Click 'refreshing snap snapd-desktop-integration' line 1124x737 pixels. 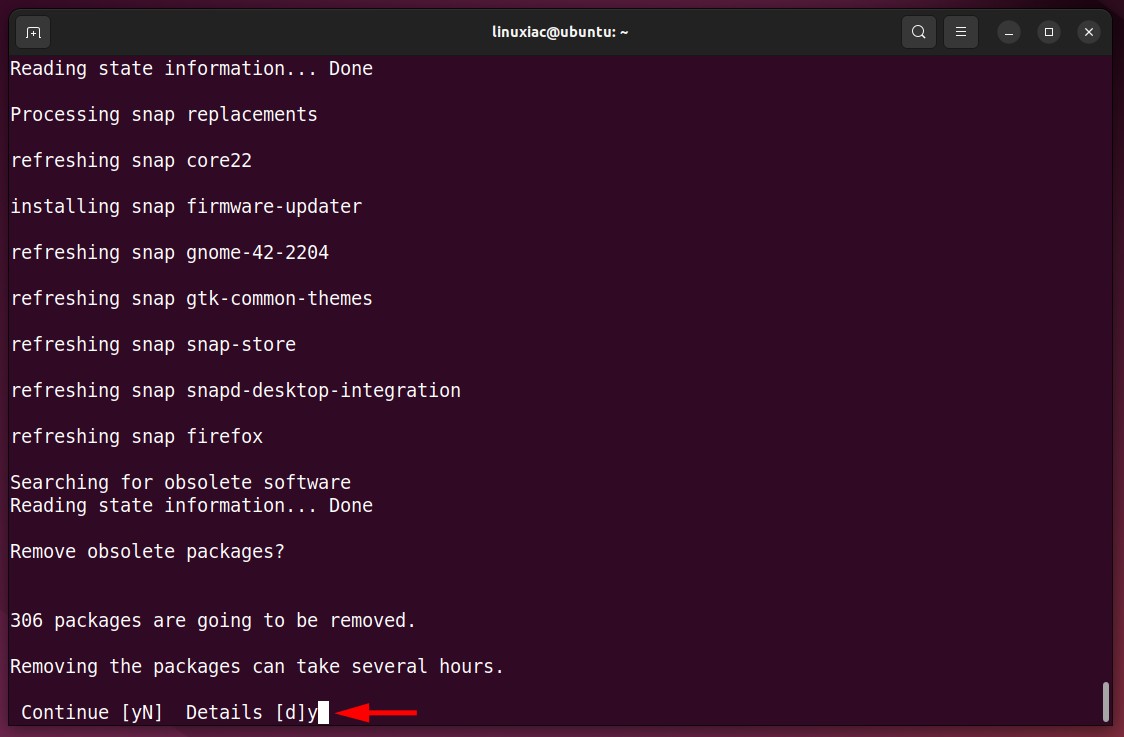(x=236, y=390)
